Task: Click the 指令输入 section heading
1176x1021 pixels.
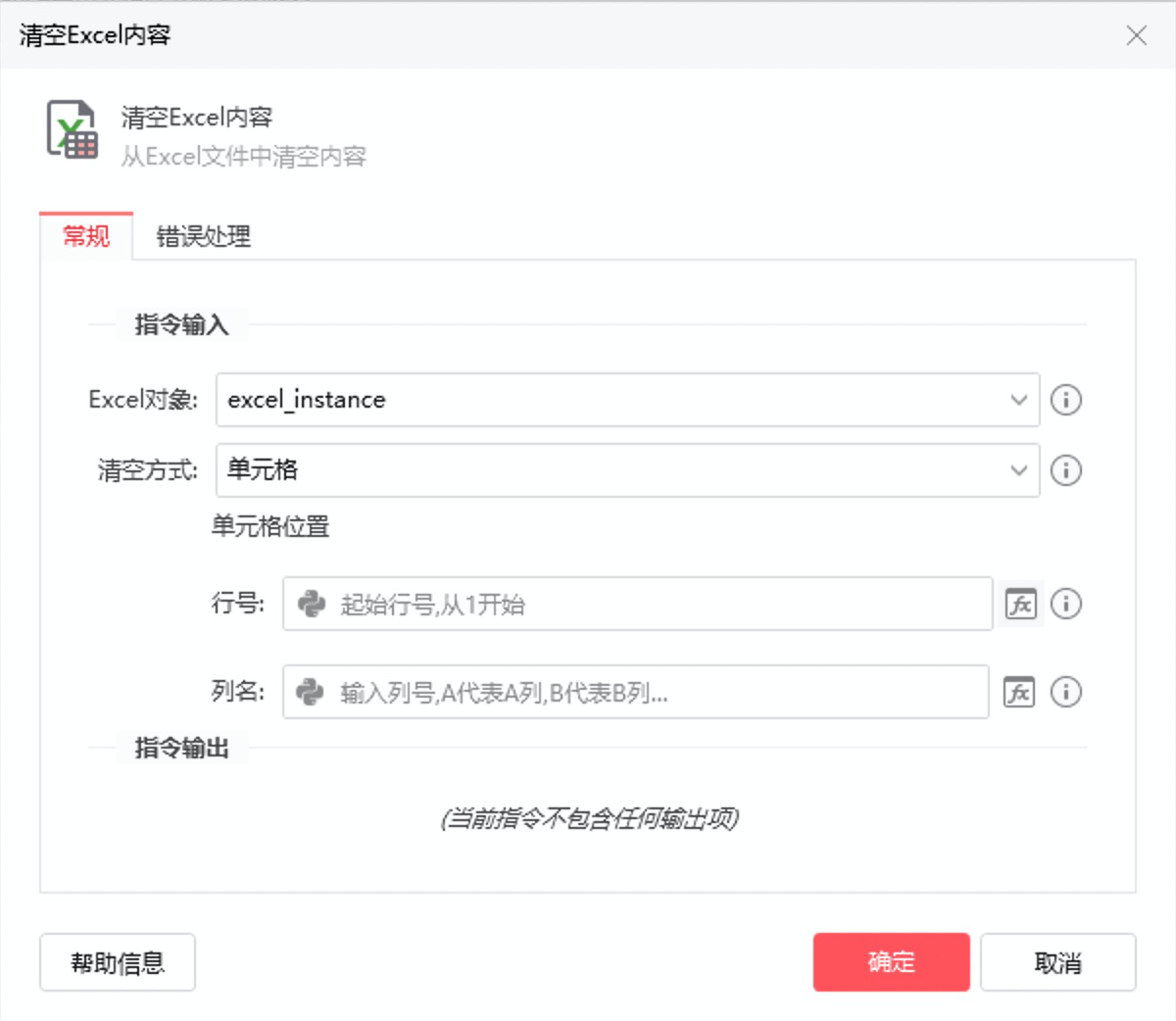Action: coord(182,324)
